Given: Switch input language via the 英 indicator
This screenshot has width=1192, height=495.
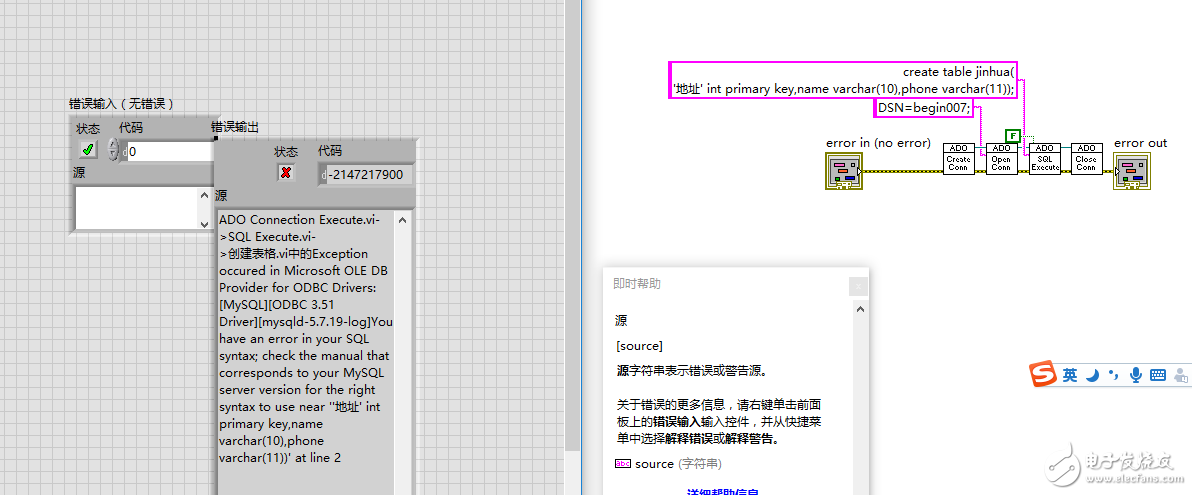Looking at the screenshot, I should pos(1070,375).
